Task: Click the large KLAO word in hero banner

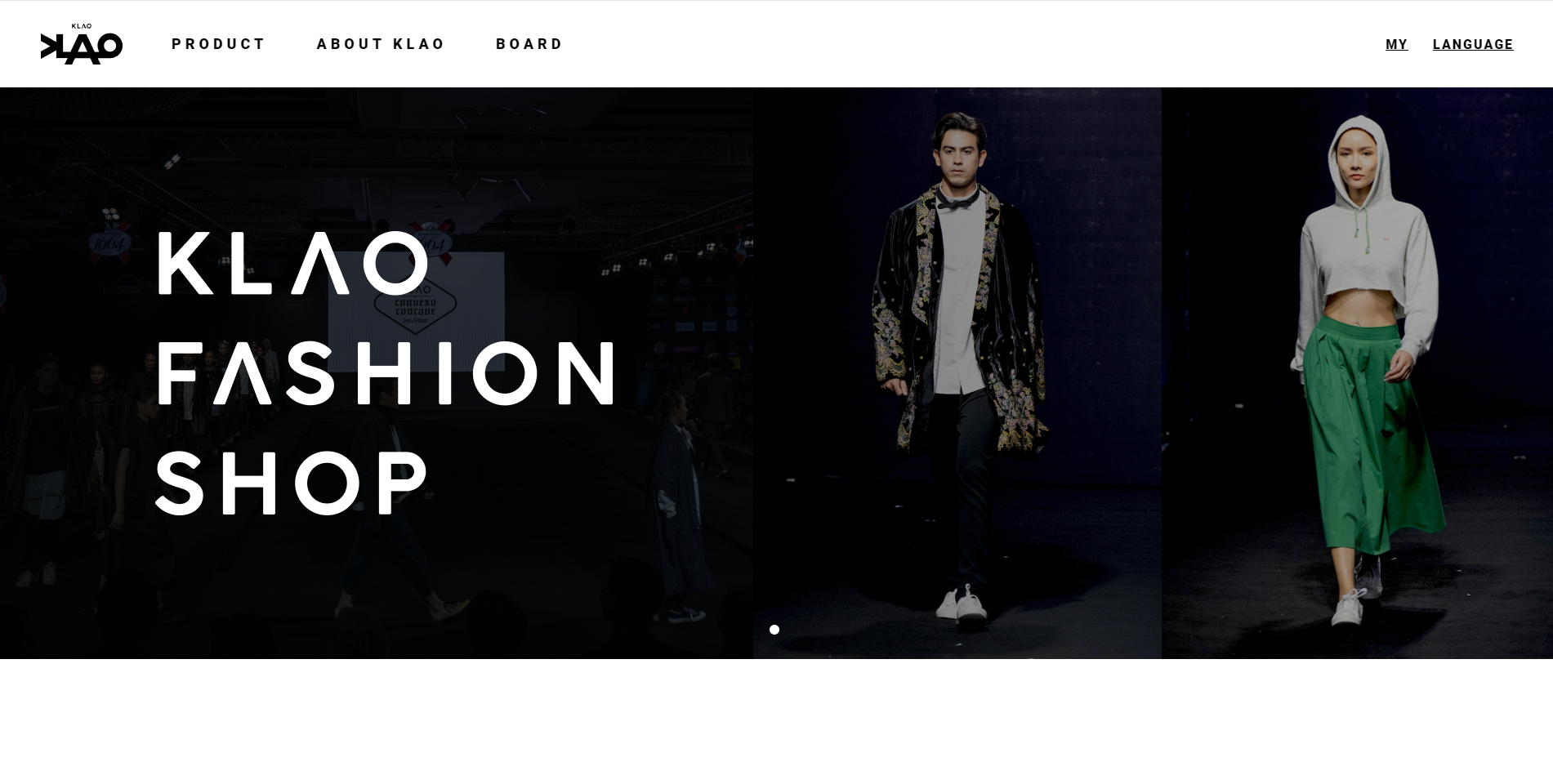Action: click(292, 263)
